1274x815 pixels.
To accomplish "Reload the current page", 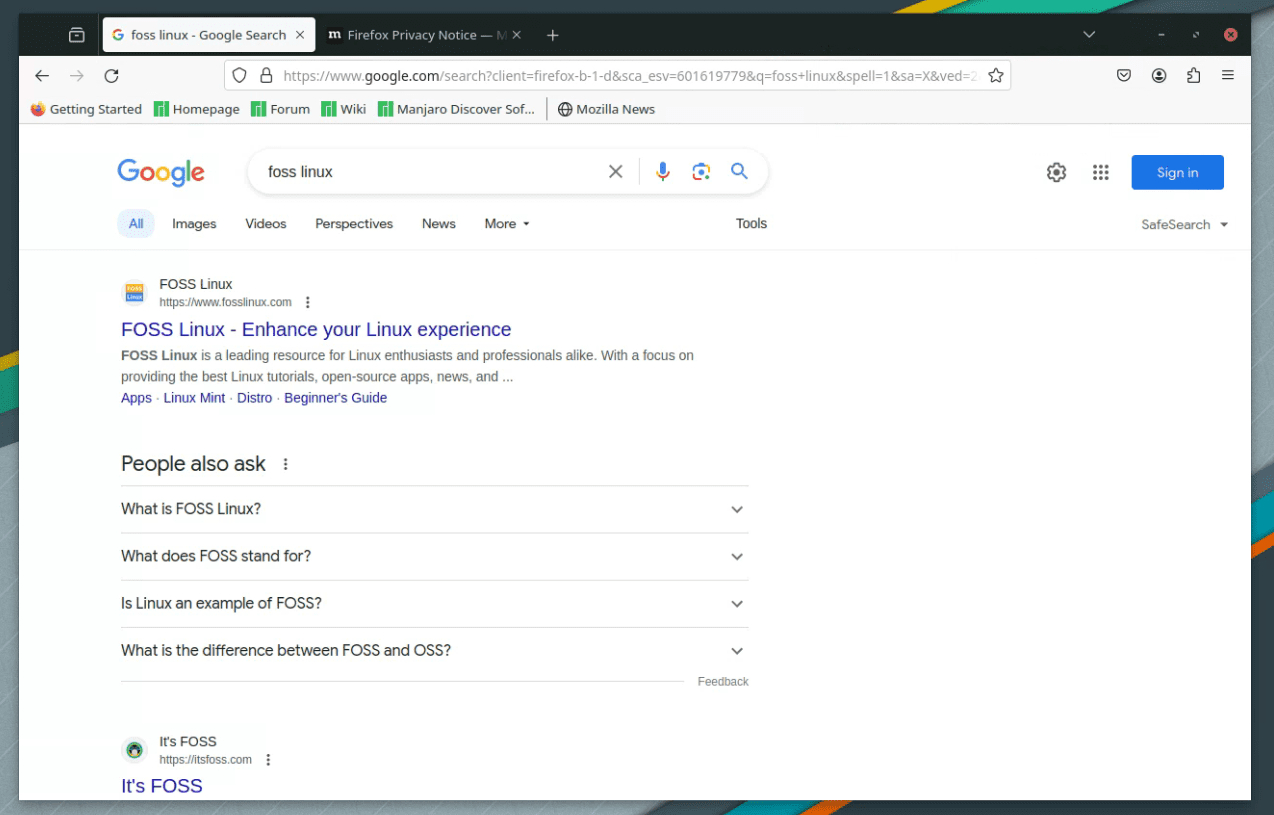I will coord(112,75).
